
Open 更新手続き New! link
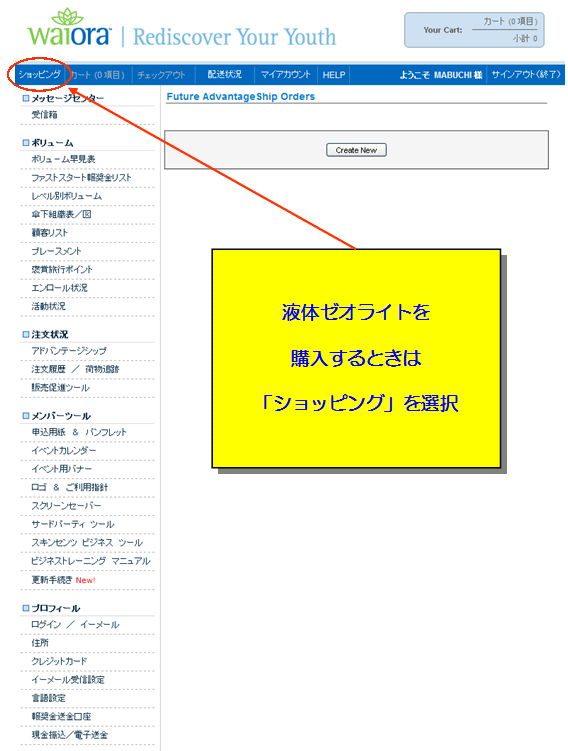[63, 580]
